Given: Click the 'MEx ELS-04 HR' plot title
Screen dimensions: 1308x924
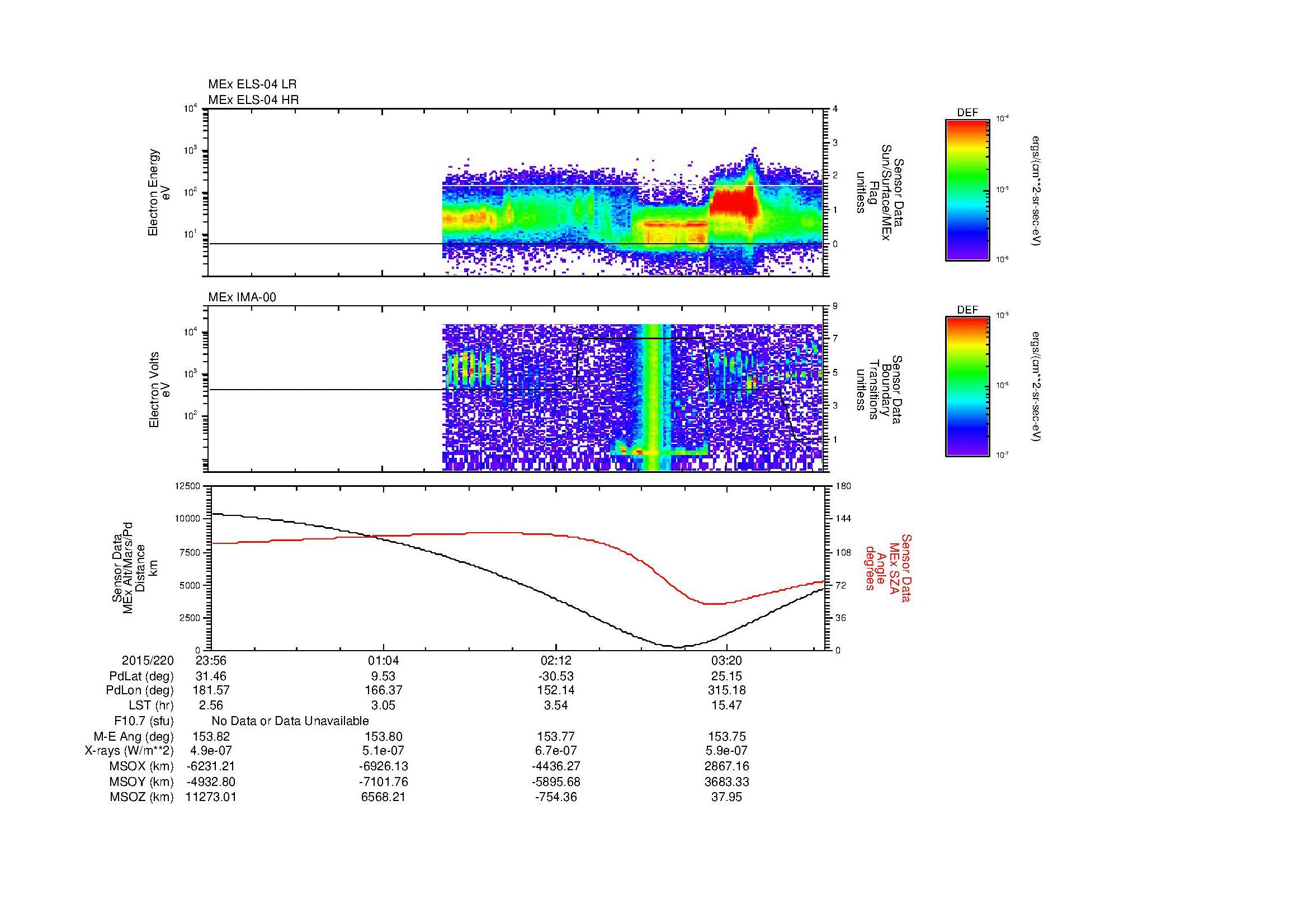Looking at the screenshot, I should tap(253, 99).
